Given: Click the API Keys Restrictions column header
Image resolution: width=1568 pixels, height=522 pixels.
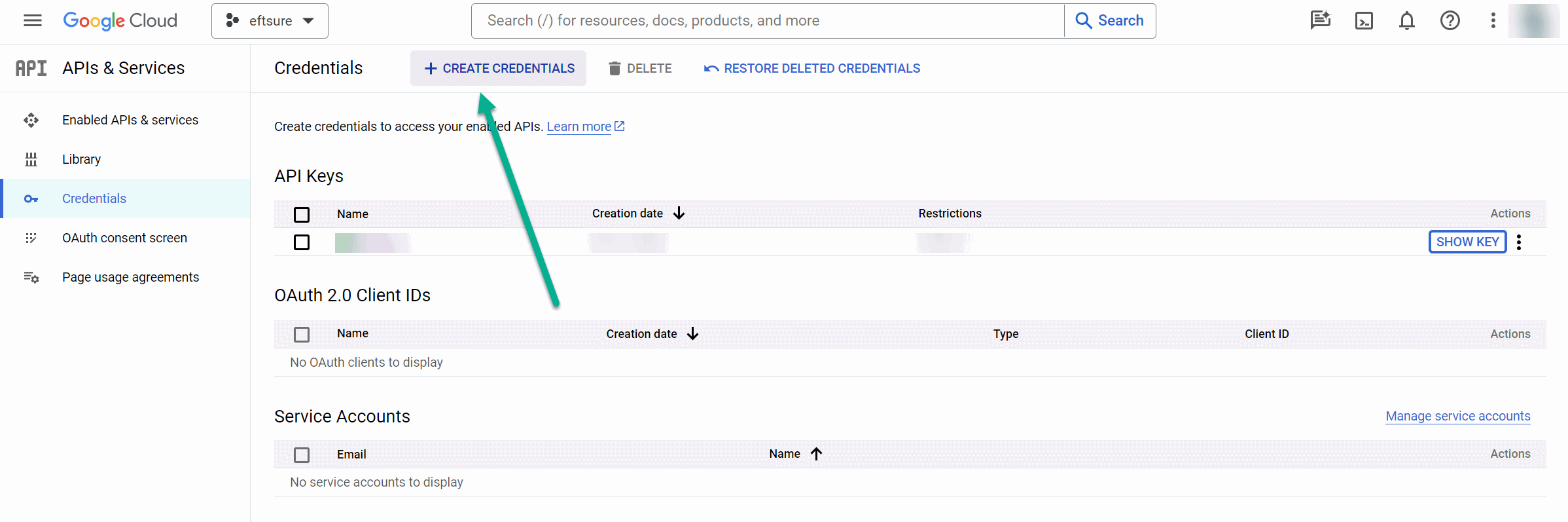Looking at the screenshot, I should [950, 214].
